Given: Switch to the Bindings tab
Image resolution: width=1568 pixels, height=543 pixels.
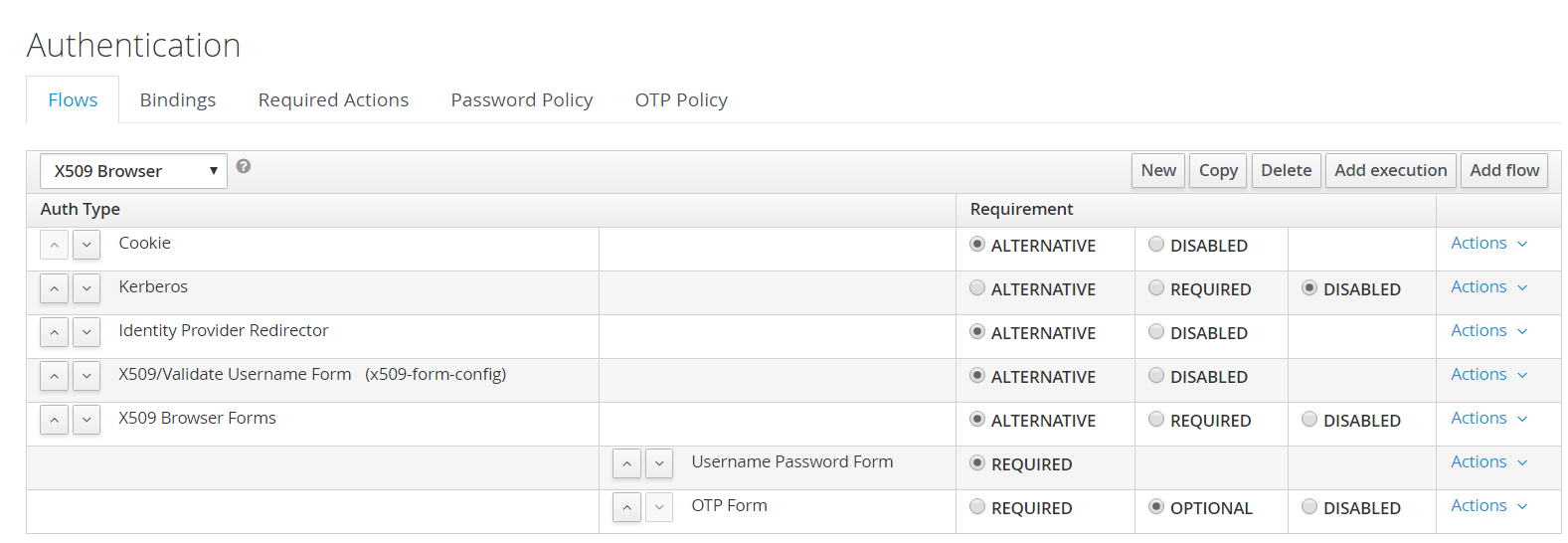Looking at the screenshot, I should [x=178, y=100].
